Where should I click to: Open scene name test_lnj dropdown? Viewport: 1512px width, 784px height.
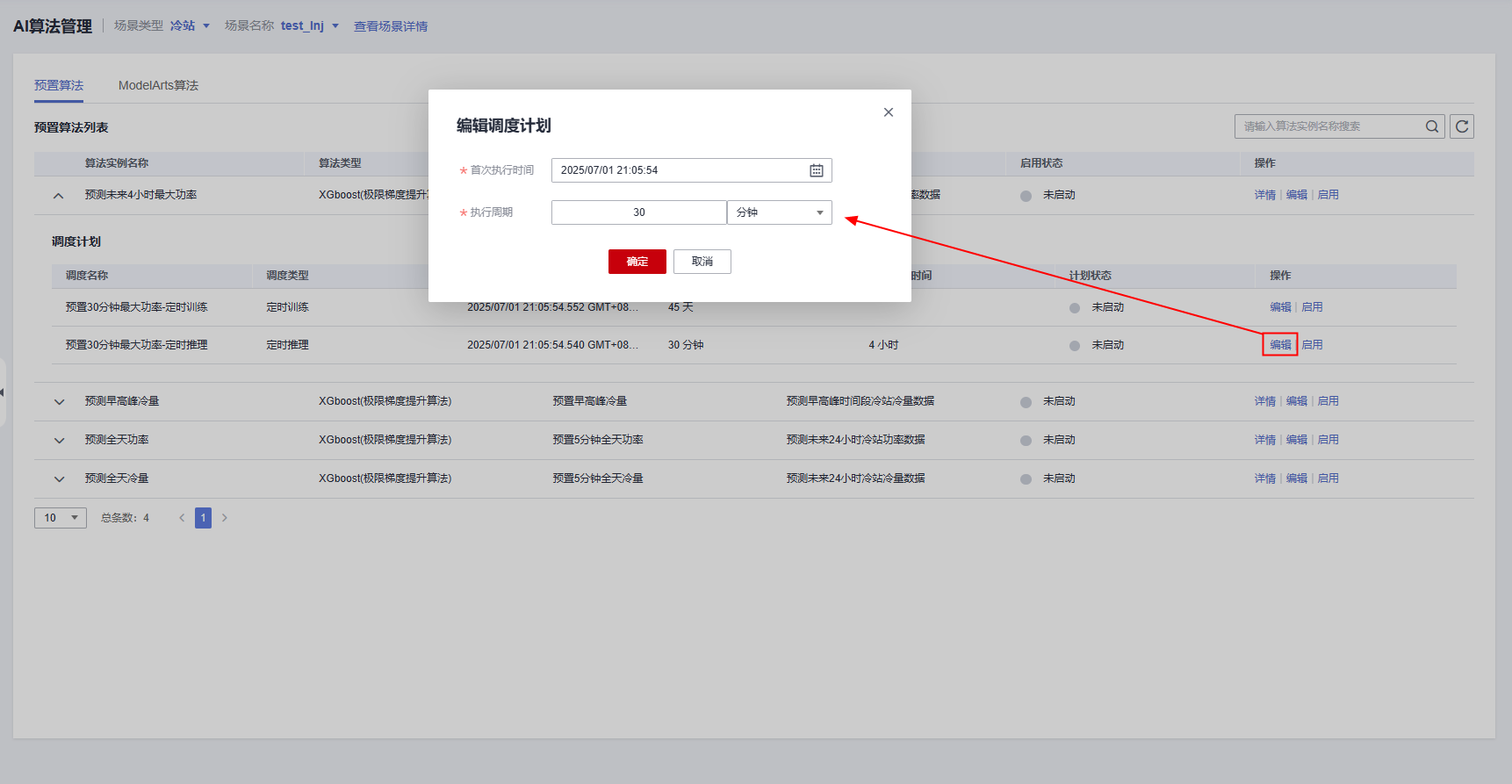tap(310, 25)
